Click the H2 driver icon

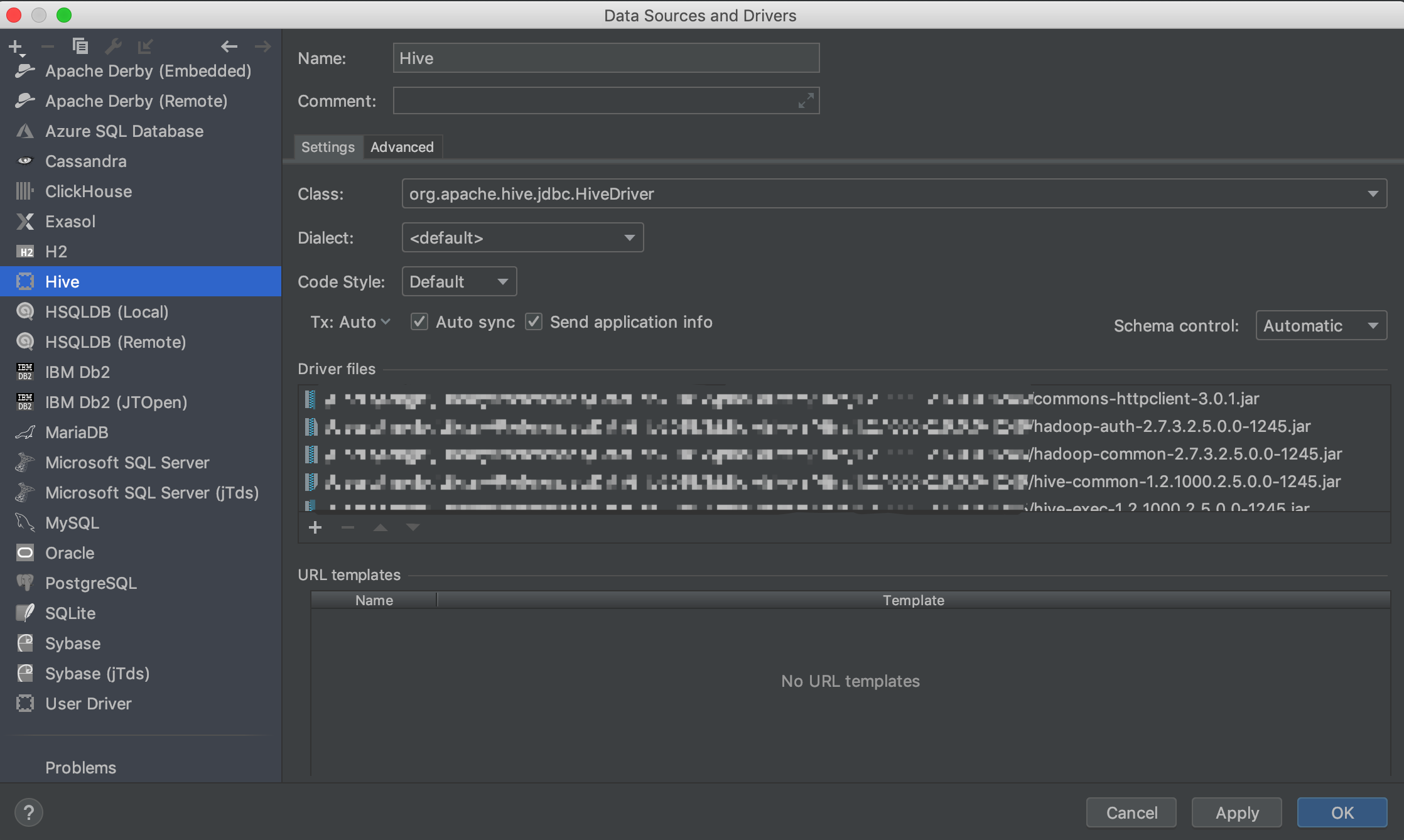tap(25, 252)
